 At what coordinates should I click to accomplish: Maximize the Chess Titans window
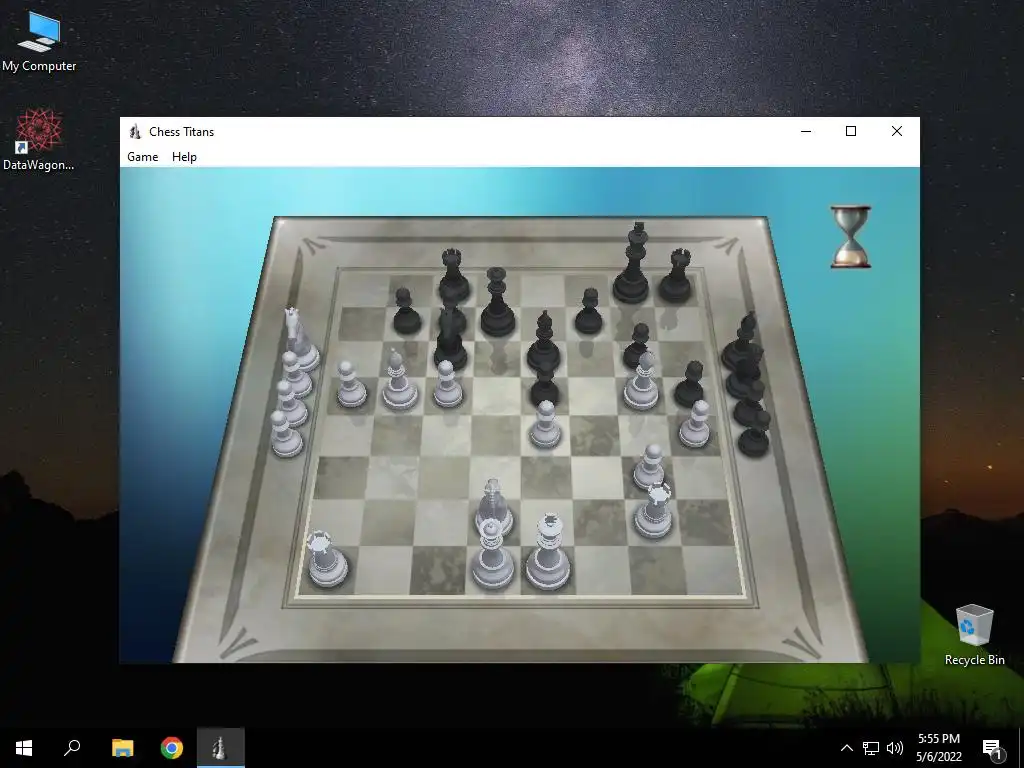click(x=851, y=131)
